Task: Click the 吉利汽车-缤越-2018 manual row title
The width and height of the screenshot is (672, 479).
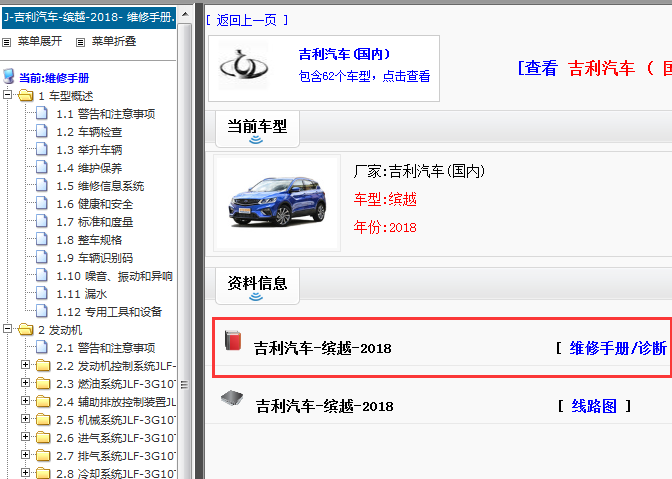Action: [x=323, y=348]
